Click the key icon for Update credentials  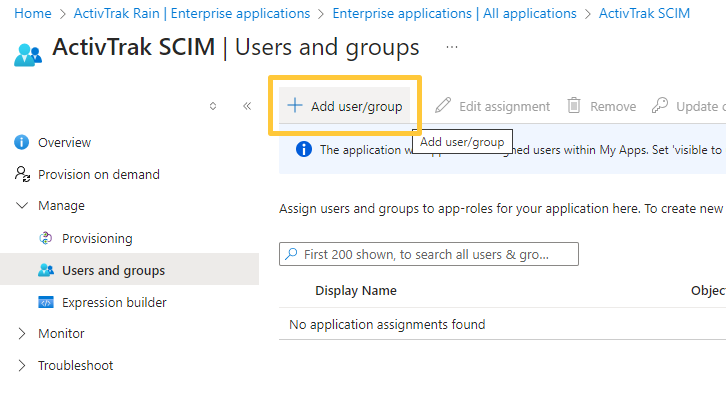(x=660, y=106)
